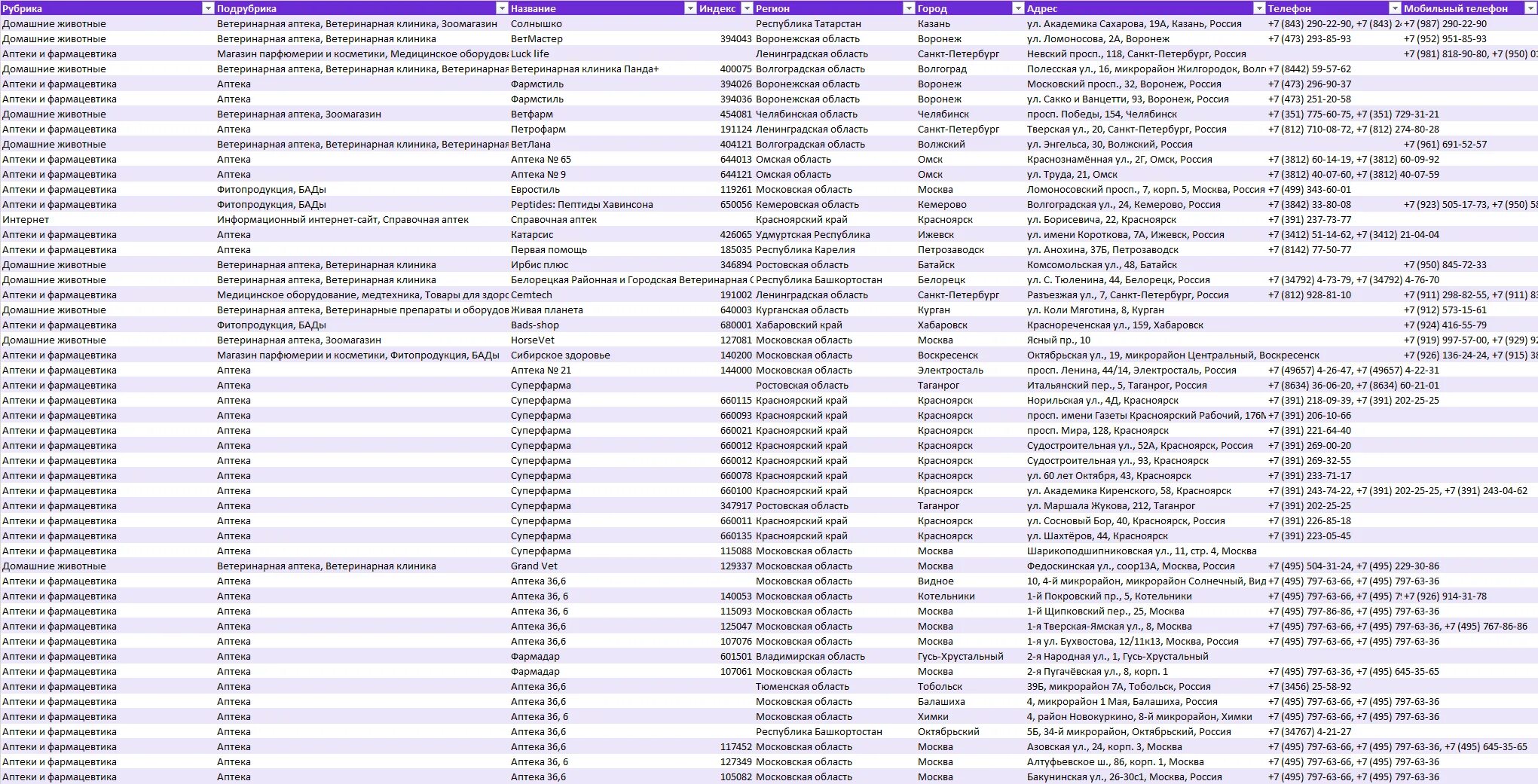Click the HorseVet name cell

[603, 340]
